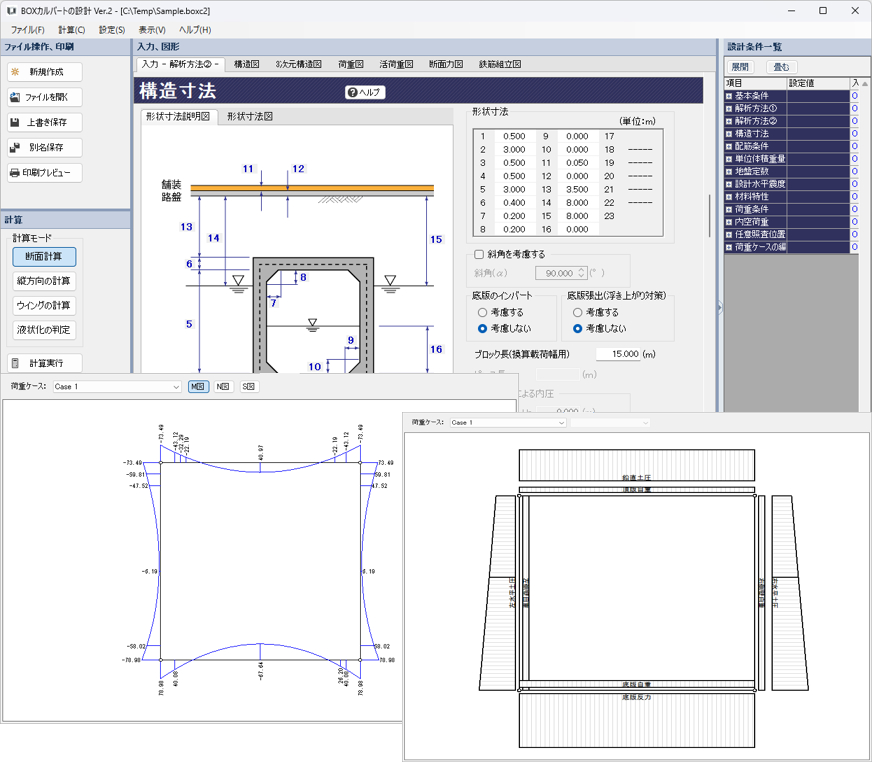The width and height of the screenshot is (872, 762).
Task: Click the 畳む button
Action: [781, 67]
